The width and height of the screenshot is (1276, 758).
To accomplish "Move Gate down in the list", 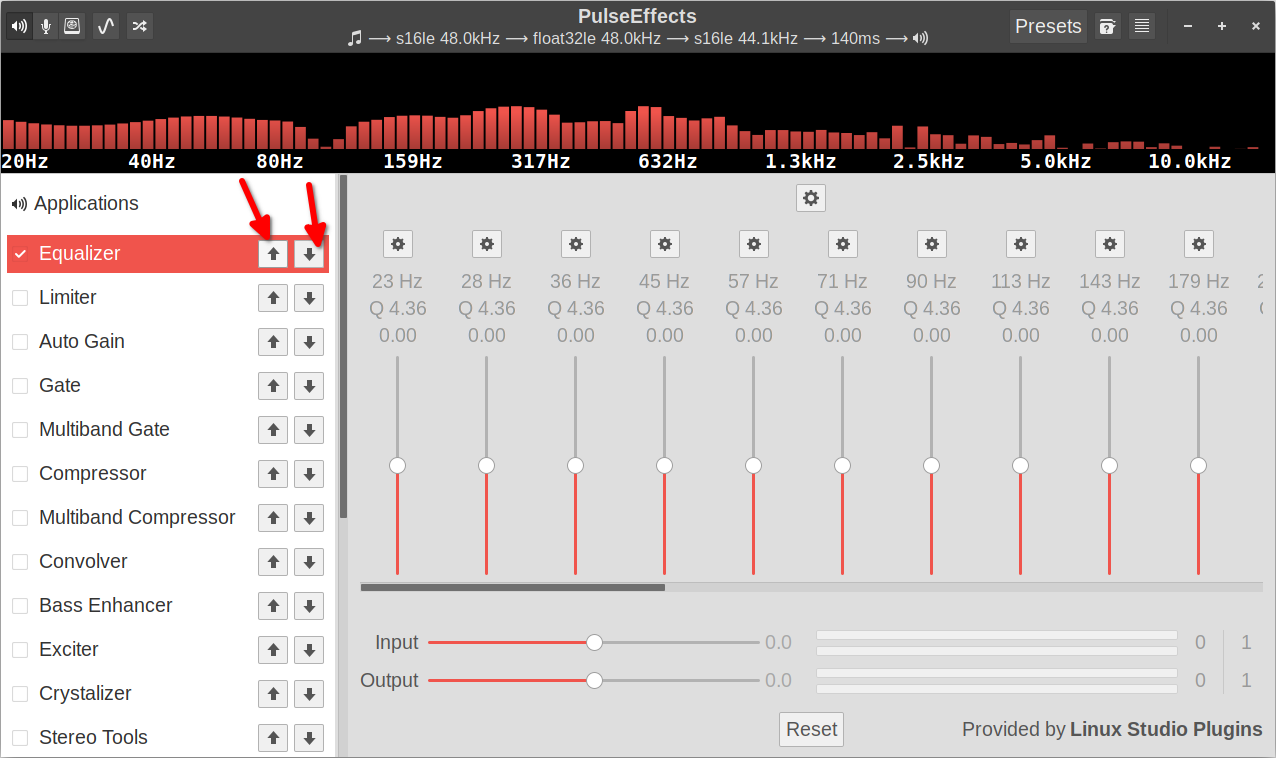I will tap(309, 386).
